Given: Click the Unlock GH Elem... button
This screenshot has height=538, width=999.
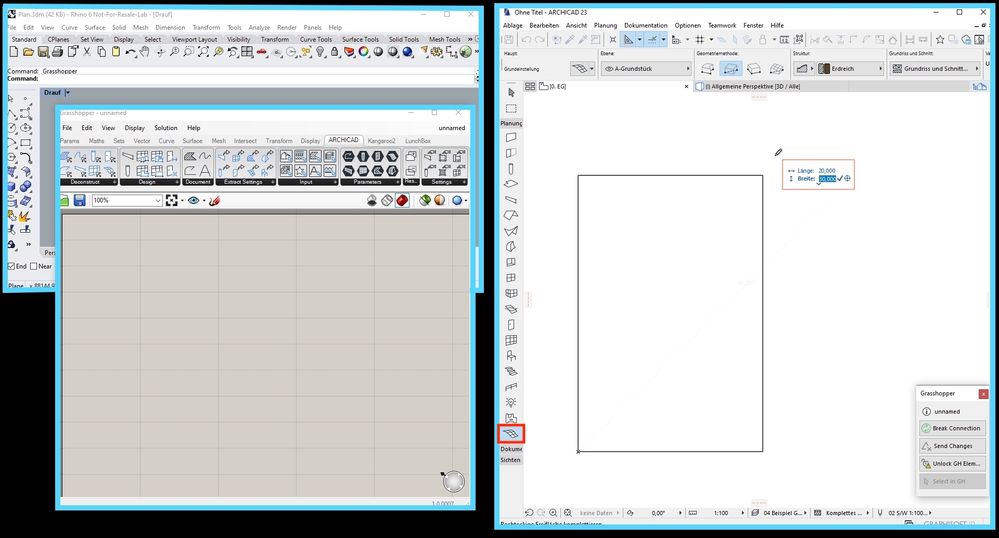Looking at the screenshot, I should click(x=952, y=463).
